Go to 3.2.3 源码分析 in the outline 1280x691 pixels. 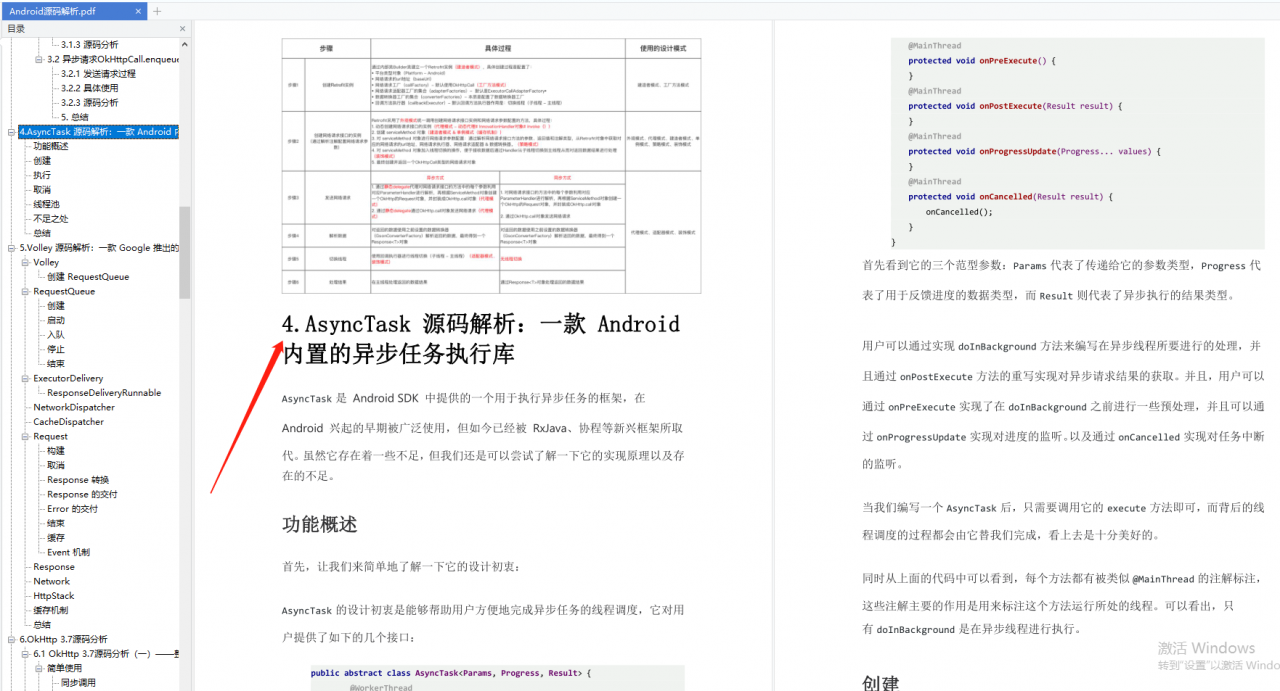click(x=89, y=103)
